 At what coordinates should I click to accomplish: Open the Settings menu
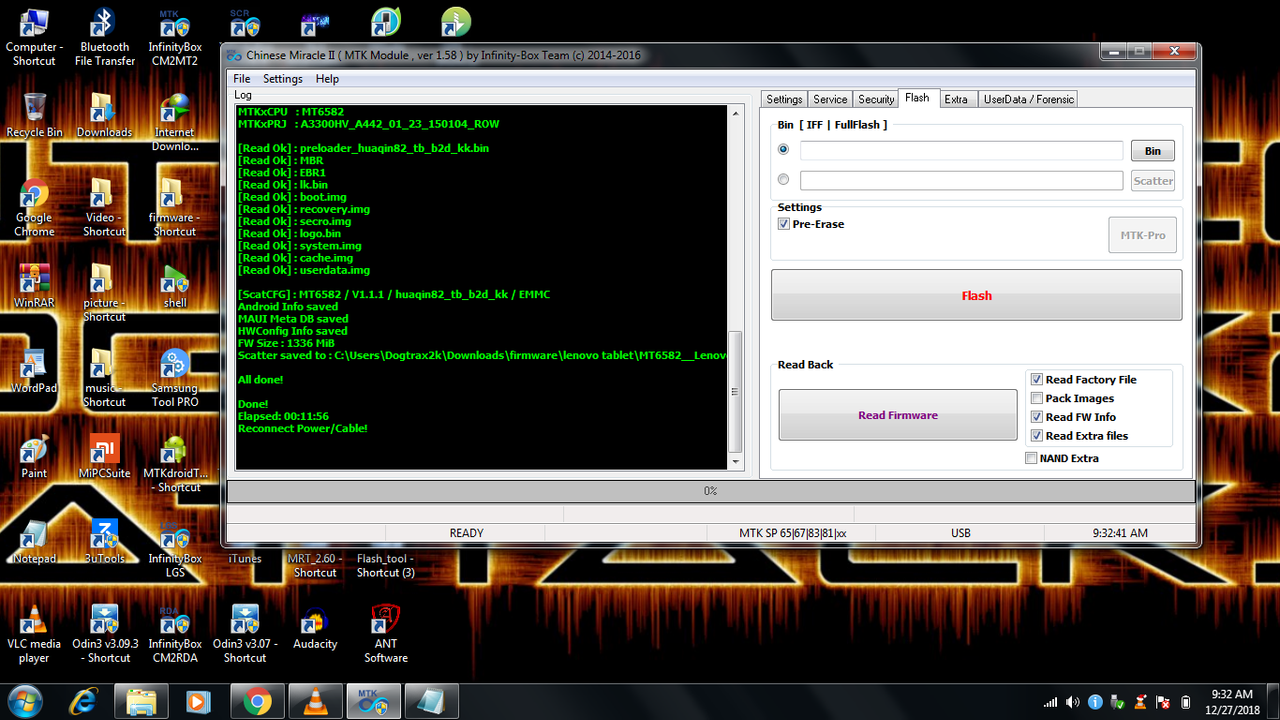282,78
